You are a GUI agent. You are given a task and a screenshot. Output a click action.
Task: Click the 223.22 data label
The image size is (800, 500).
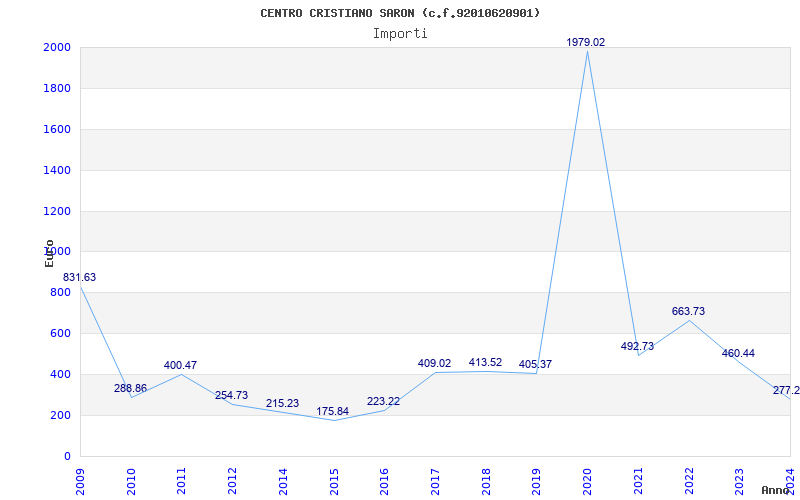click(383, 402)
